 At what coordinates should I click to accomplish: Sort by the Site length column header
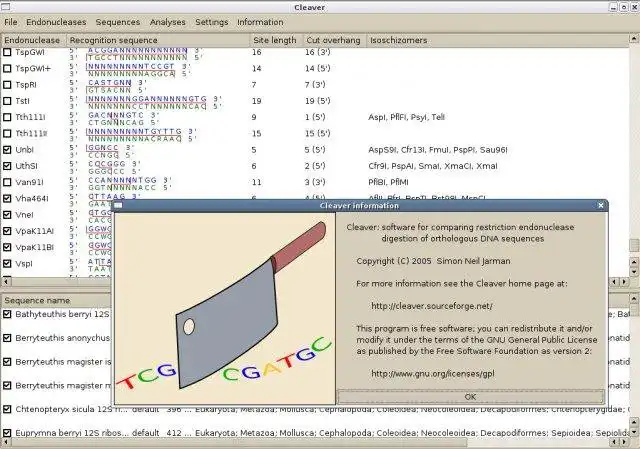(x=276, y=40)
